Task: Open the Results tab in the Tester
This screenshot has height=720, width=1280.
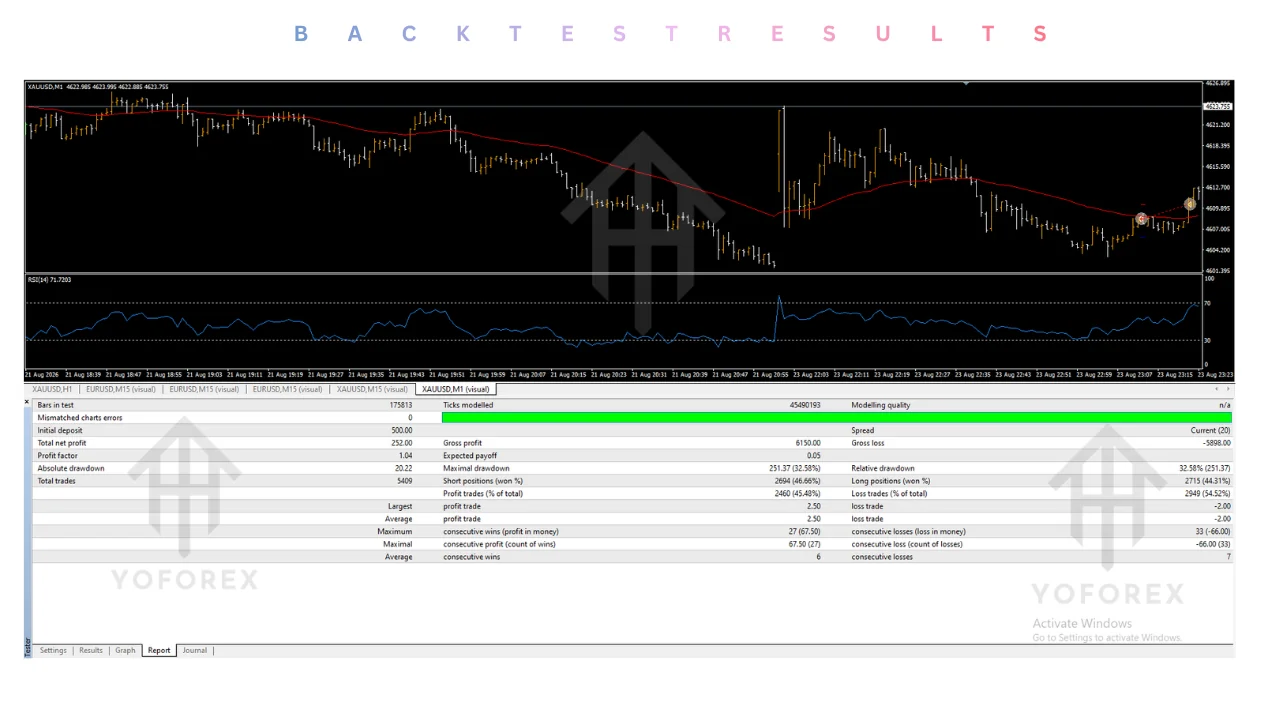Action: click(91, 650)
